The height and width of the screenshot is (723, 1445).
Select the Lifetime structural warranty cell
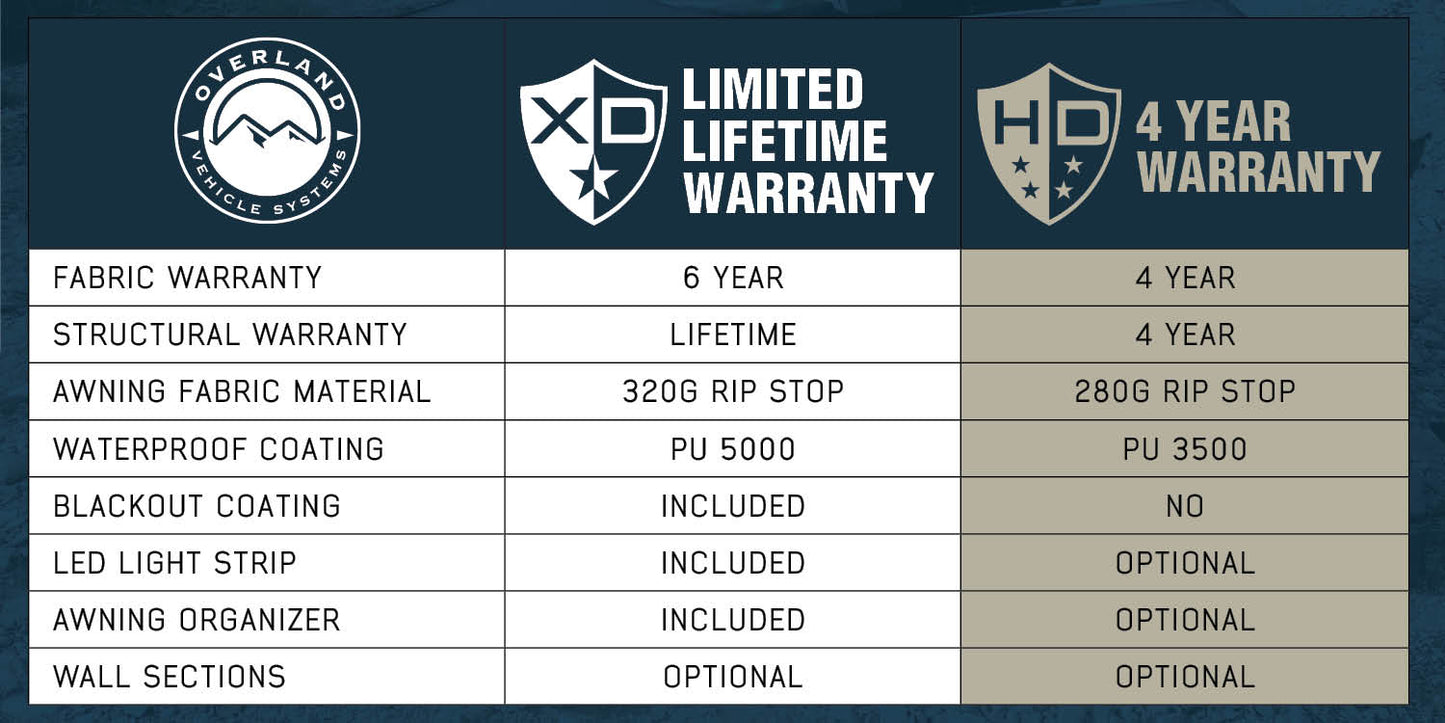coord(733,334)
